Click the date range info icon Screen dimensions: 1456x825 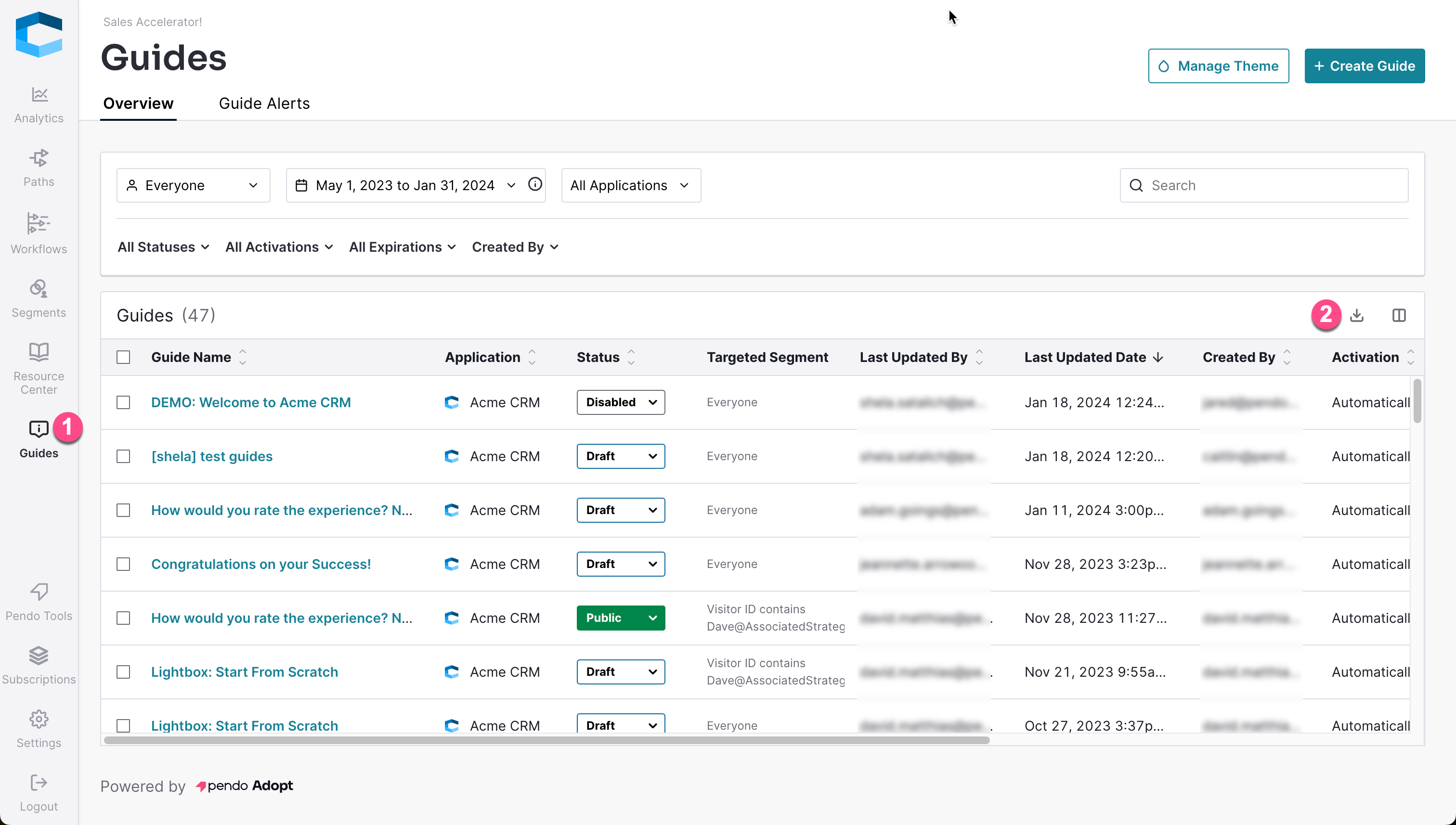(534, 184)
